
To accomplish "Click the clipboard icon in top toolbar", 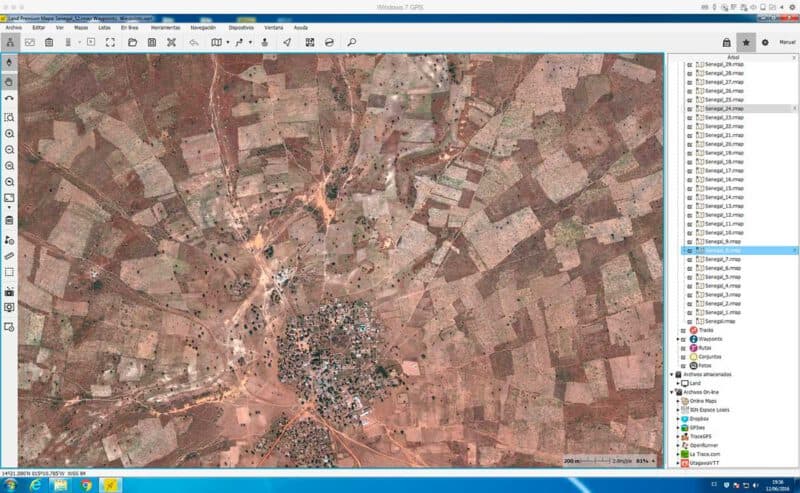I will pos(49,42).
